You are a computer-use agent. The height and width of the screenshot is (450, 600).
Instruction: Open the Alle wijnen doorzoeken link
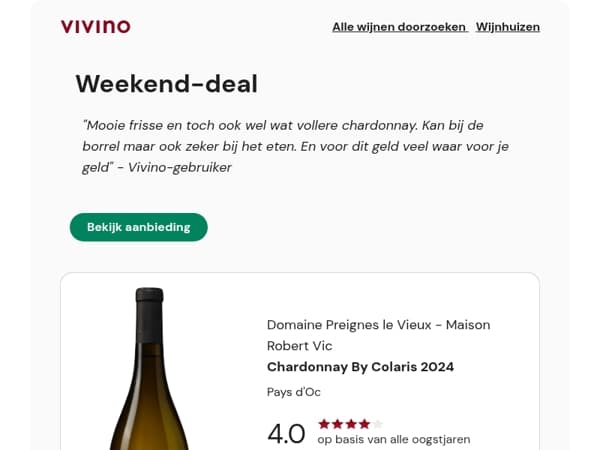[x=399, y=27]
